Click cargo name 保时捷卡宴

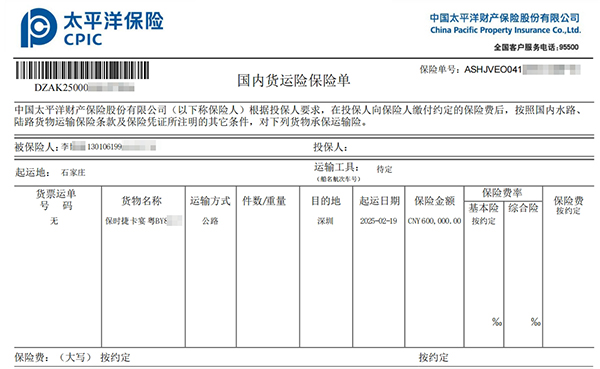(126, 221)
